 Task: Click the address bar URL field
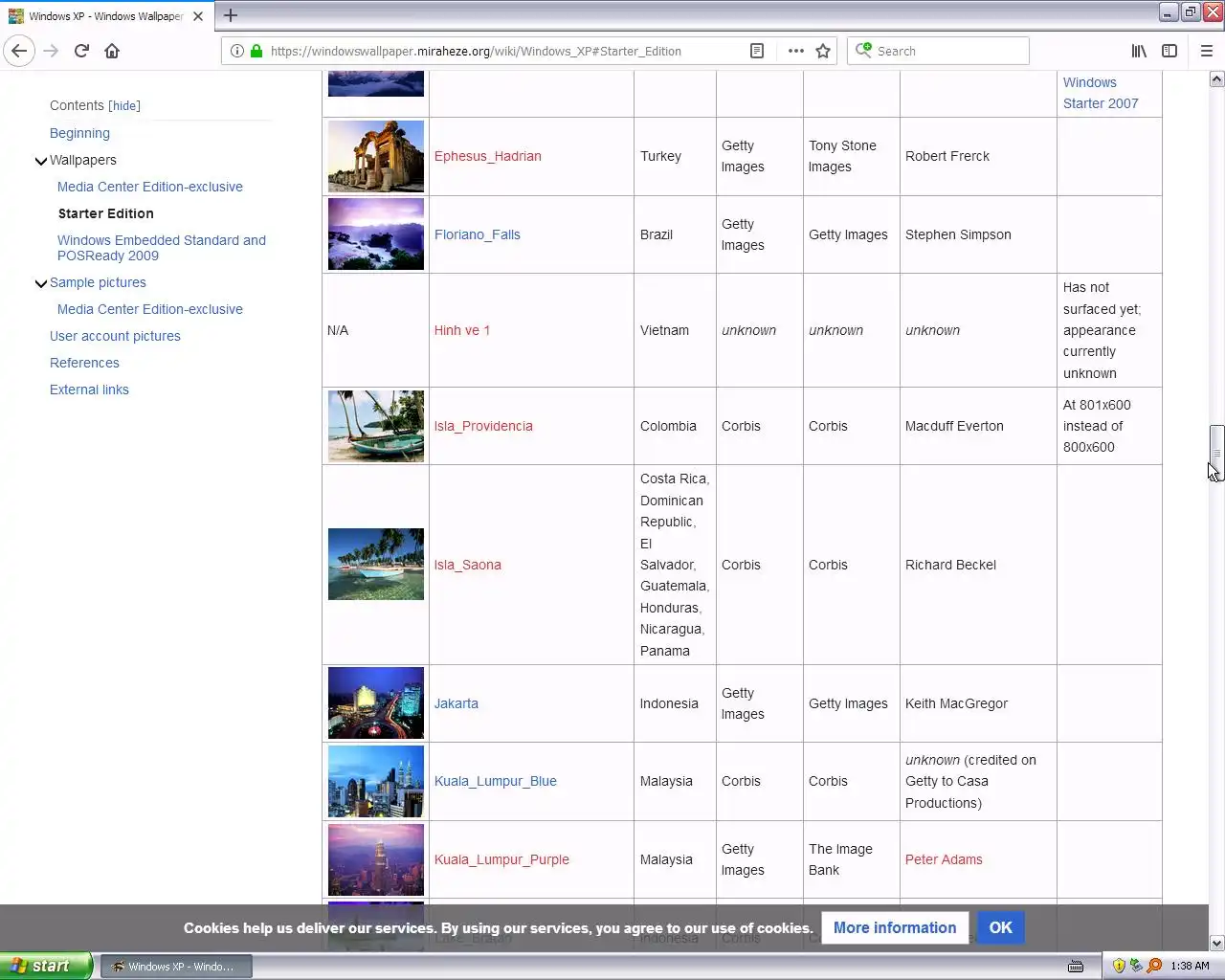pyautogui.click(x=507, y=51)
